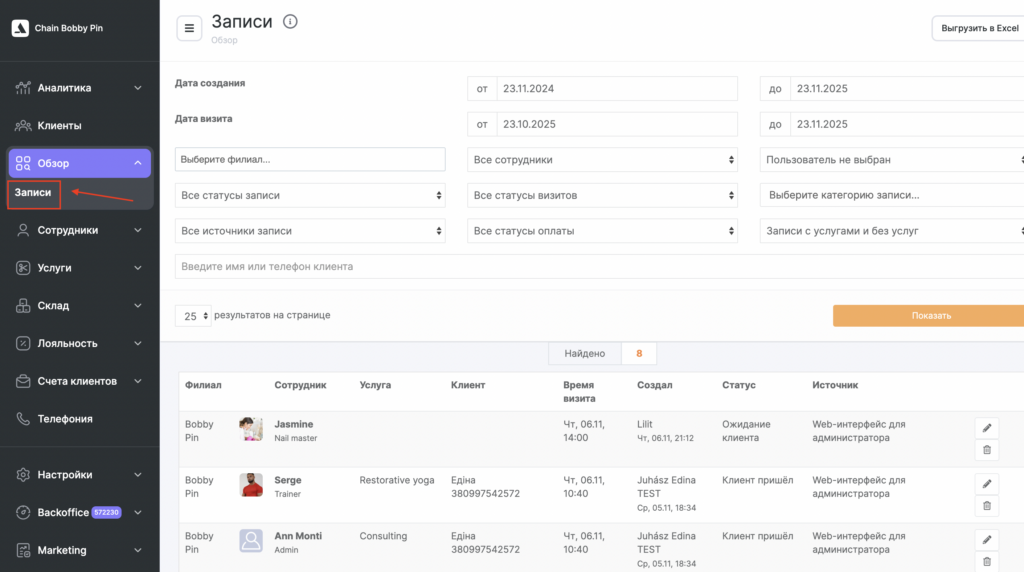The height and width of the screenshot is (572, 1024).
Task: Click the trash icon for Serge's record
Action: (986, 506)
